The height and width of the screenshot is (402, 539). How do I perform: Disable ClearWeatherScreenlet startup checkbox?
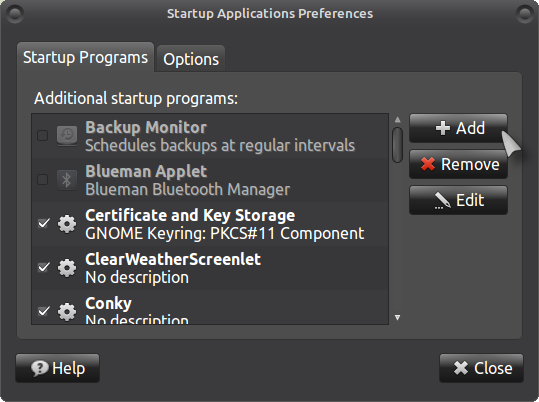tap(43, 268)
